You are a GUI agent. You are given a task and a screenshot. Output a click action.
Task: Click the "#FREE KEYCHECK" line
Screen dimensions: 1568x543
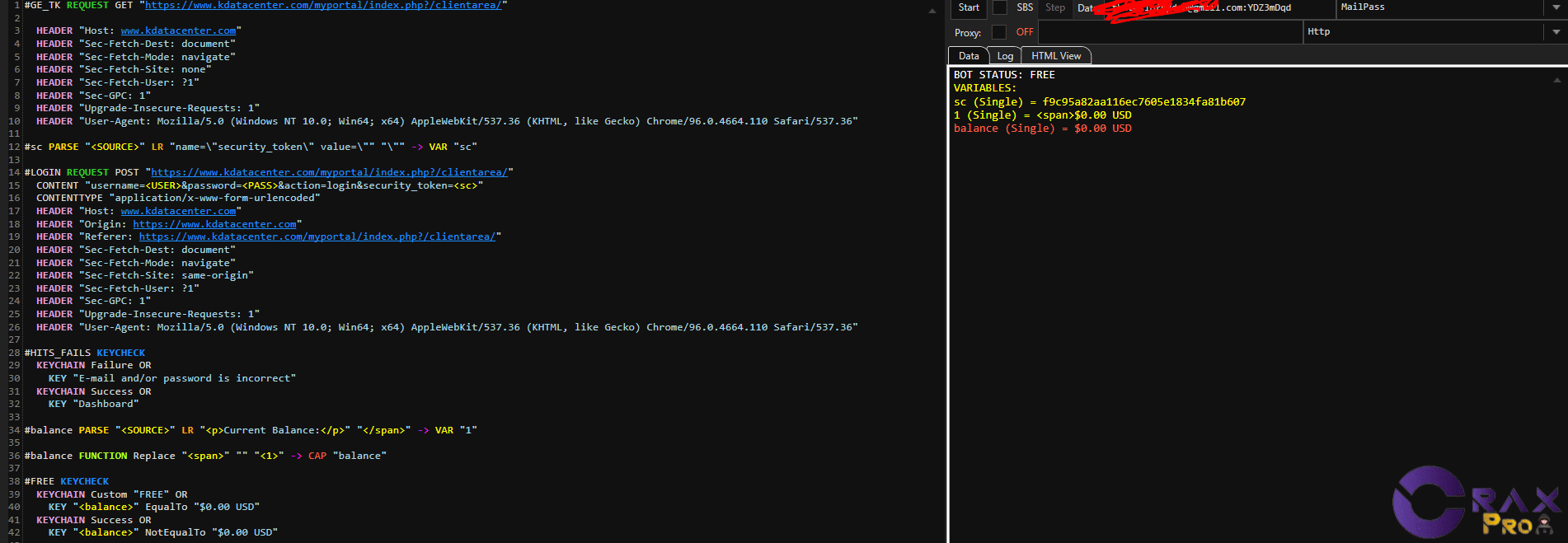coord(67,481)
